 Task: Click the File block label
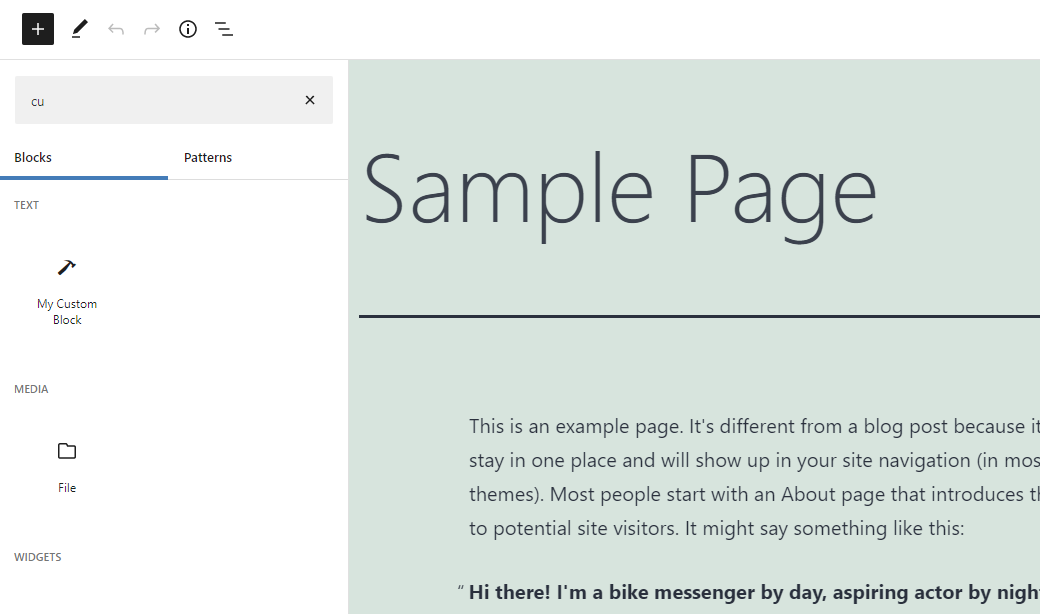tap(67, 488)
